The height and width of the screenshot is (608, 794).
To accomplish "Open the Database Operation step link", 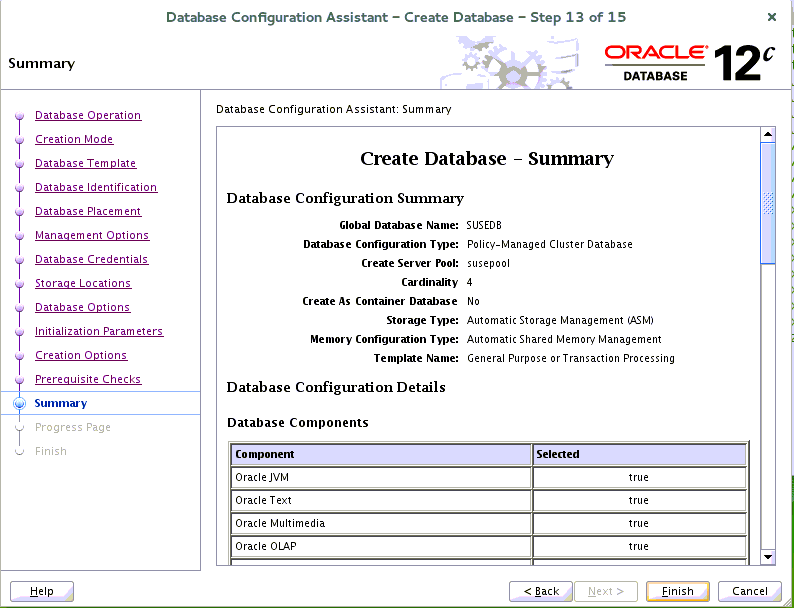I will (88, 115).
